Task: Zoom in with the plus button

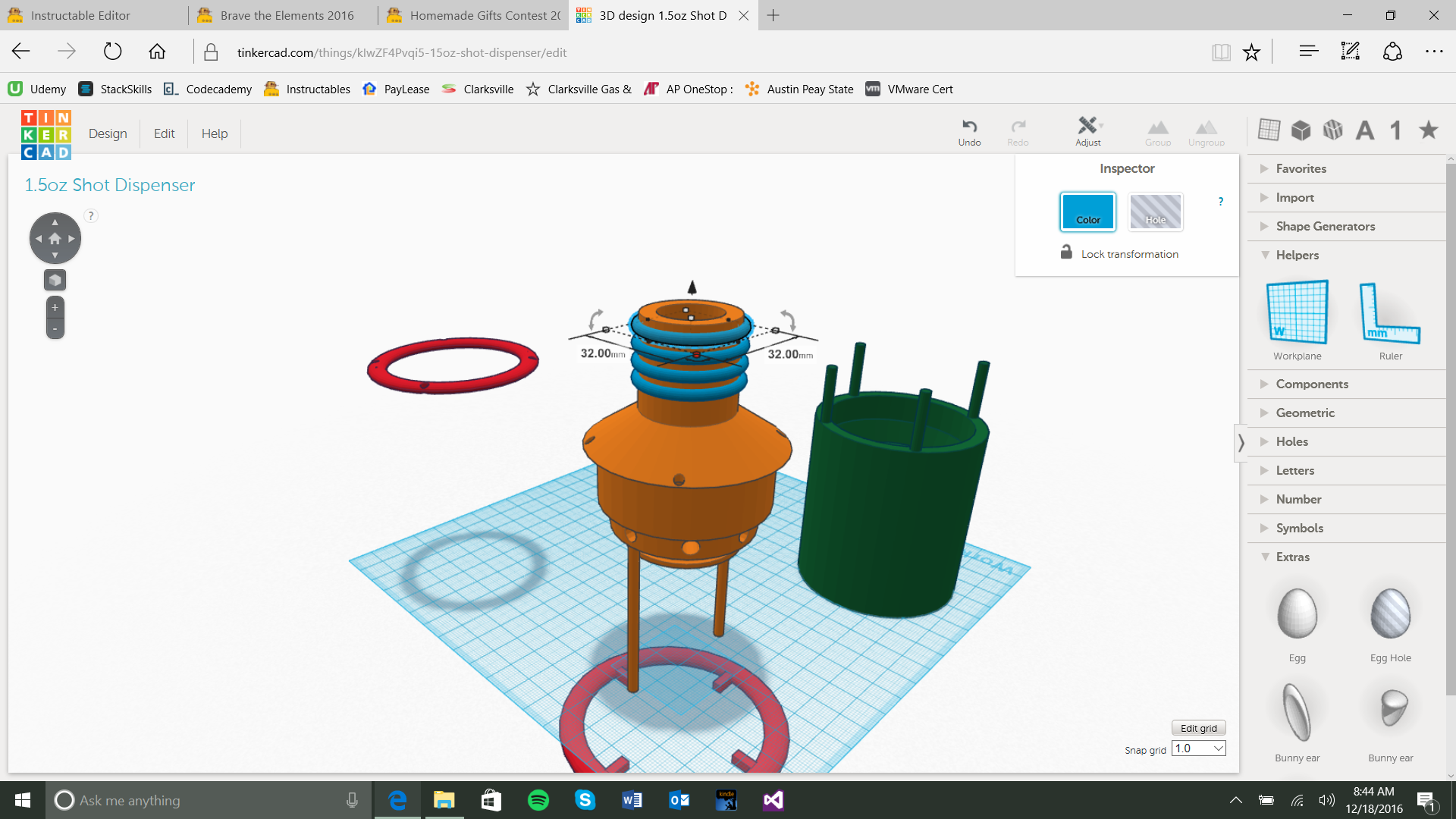Action: 55,307
